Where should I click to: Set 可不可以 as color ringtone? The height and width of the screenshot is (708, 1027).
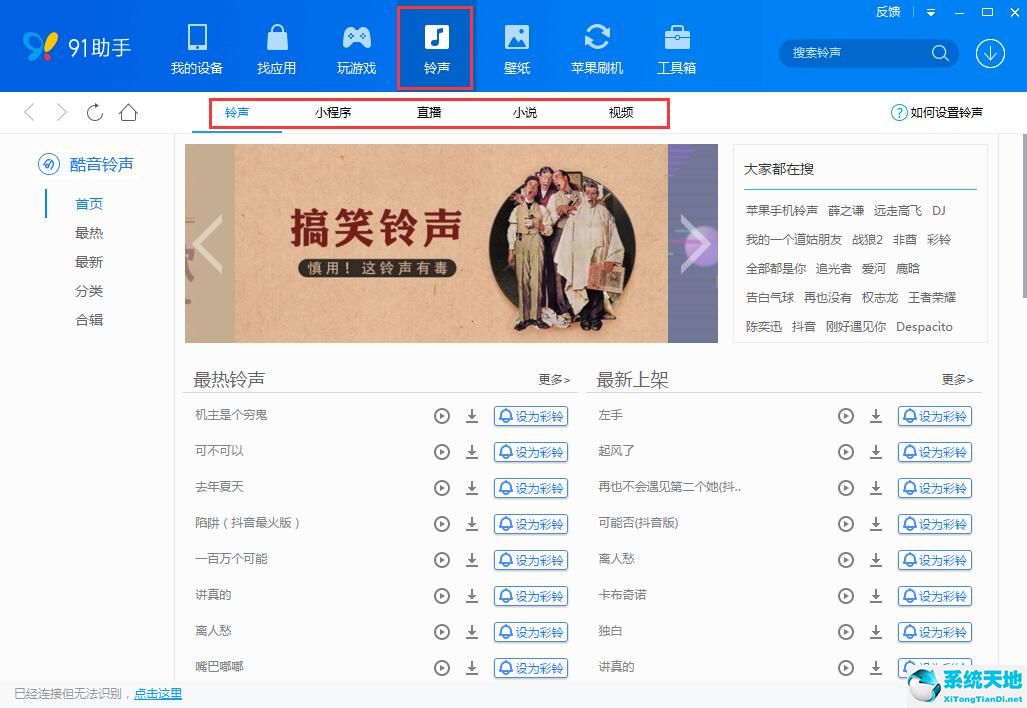531,451
